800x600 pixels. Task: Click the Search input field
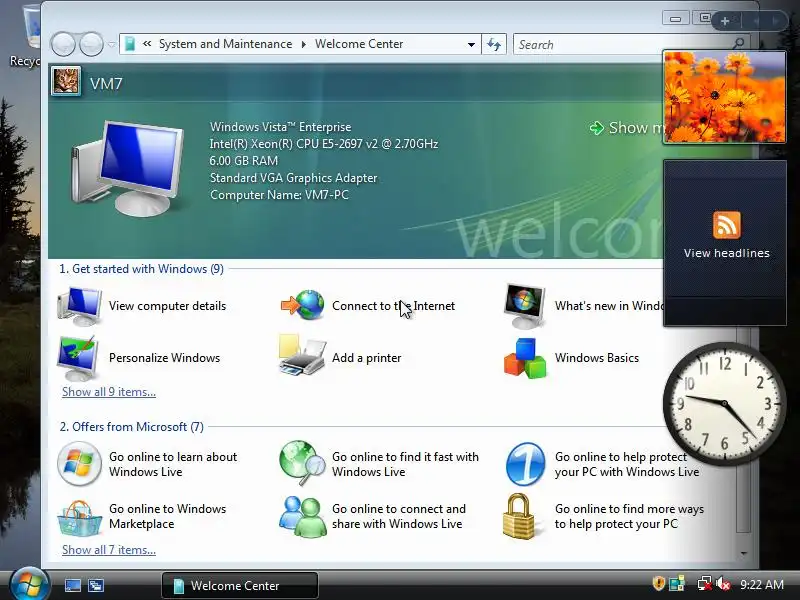click(x=622, y=44)
